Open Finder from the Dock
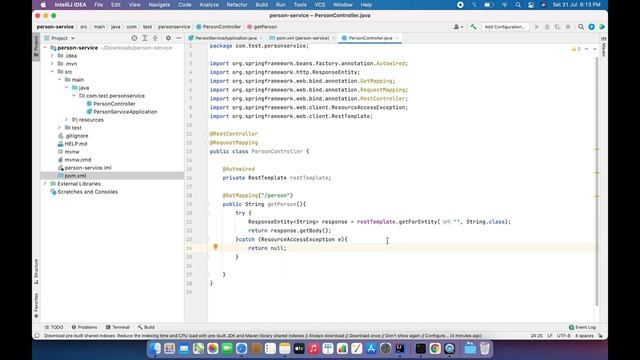This screenshot has height=360, width=640. tap(155, 349)
